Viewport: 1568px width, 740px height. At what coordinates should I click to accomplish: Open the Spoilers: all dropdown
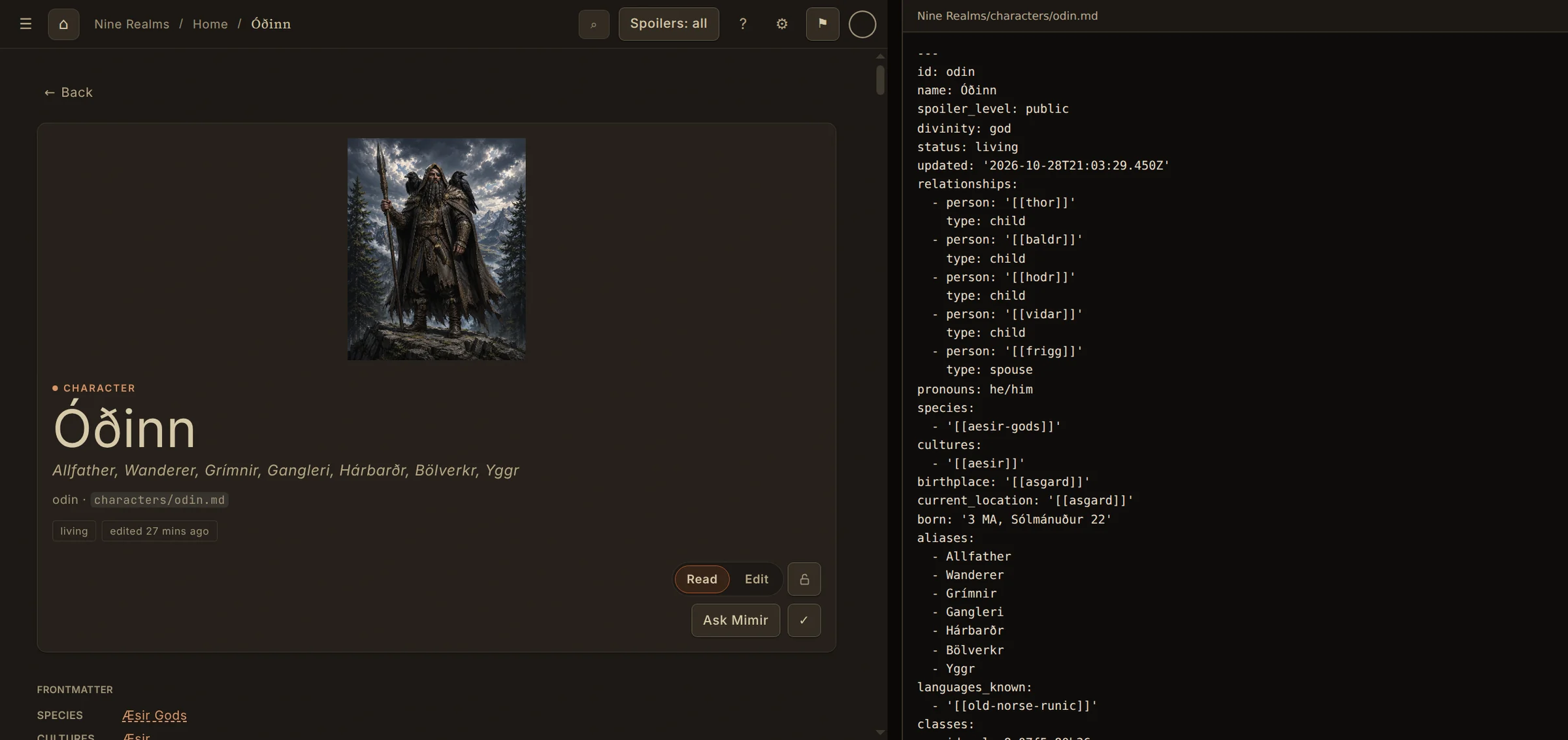click(x=668, y=24)
